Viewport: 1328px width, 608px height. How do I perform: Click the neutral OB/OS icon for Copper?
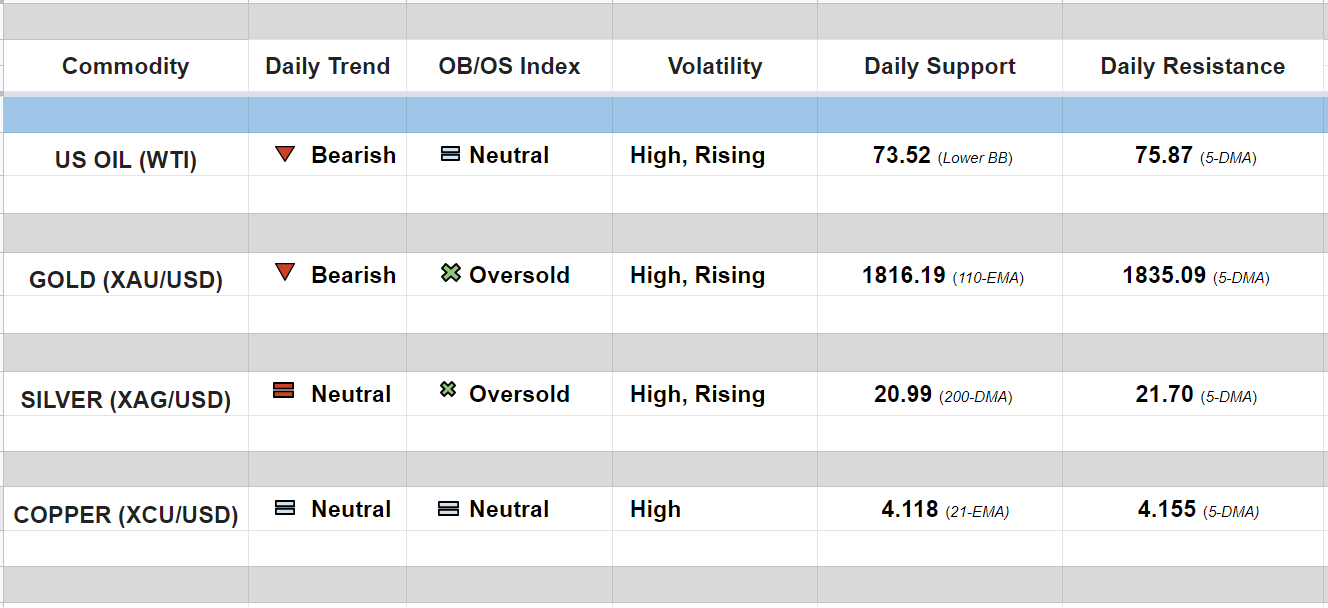coord(449,508)
